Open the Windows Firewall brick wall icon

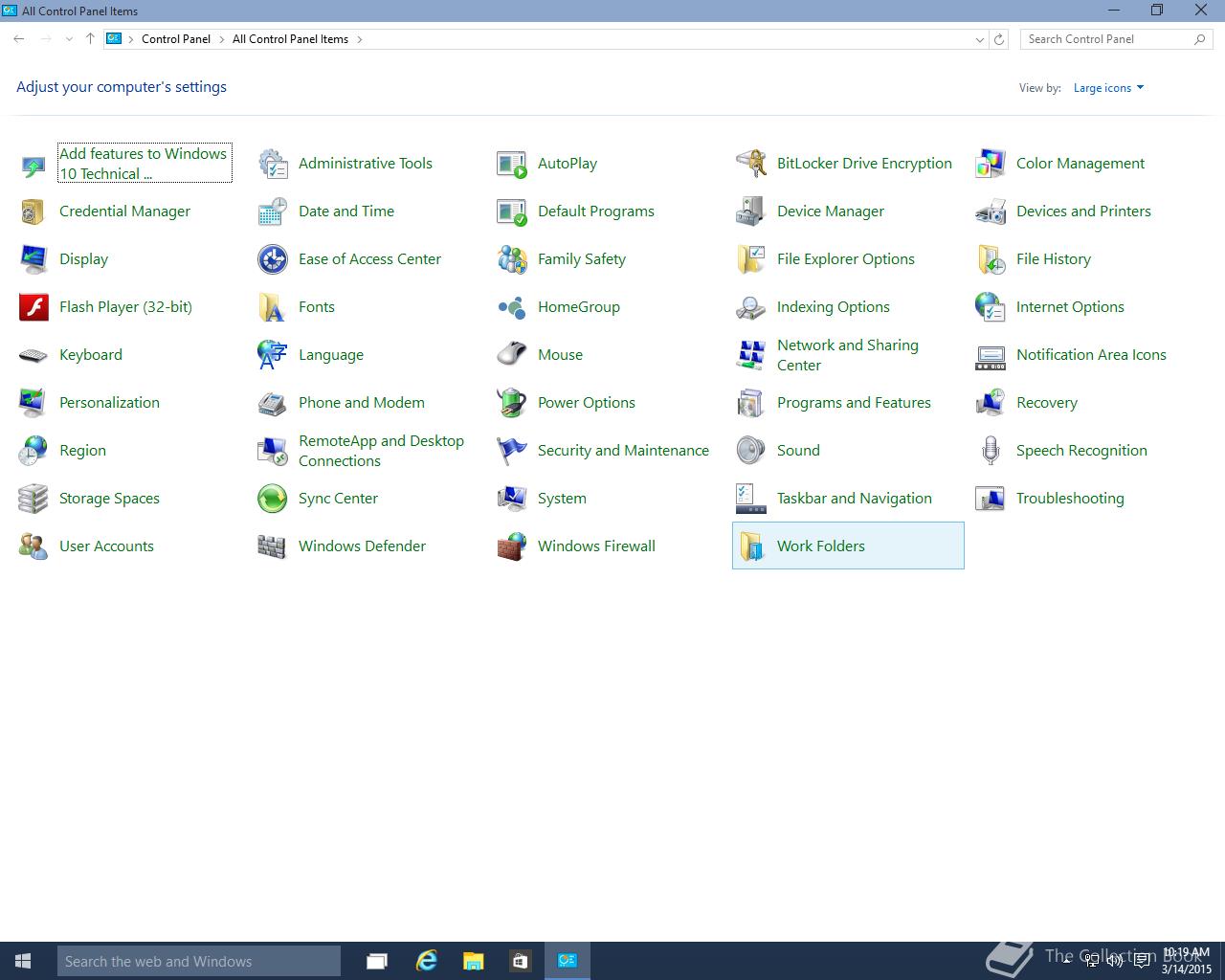coord(512,546)
